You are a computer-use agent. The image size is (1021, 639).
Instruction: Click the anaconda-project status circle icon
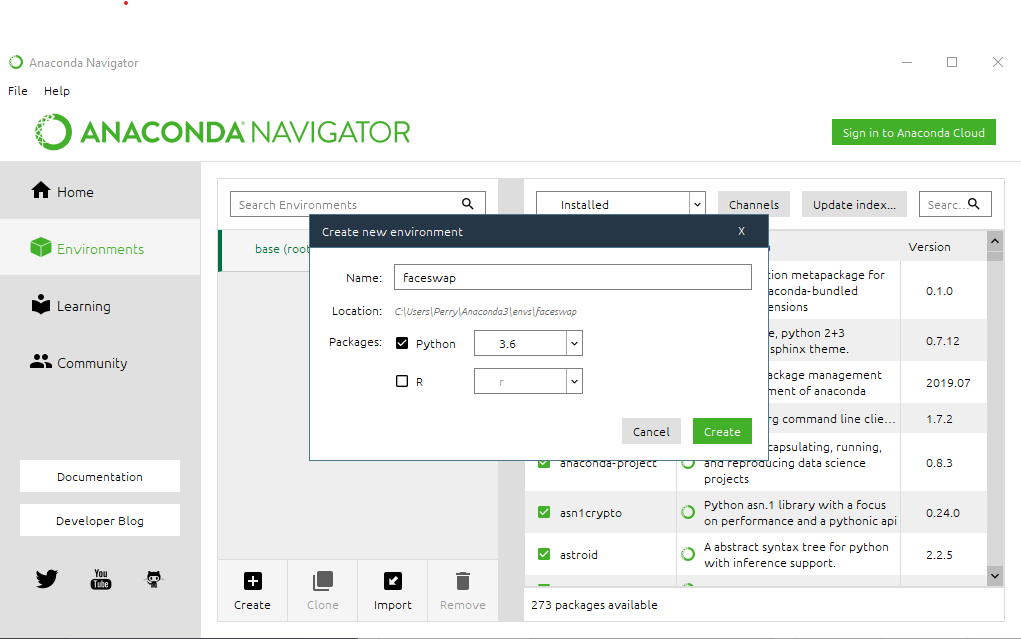click(688, 464)
